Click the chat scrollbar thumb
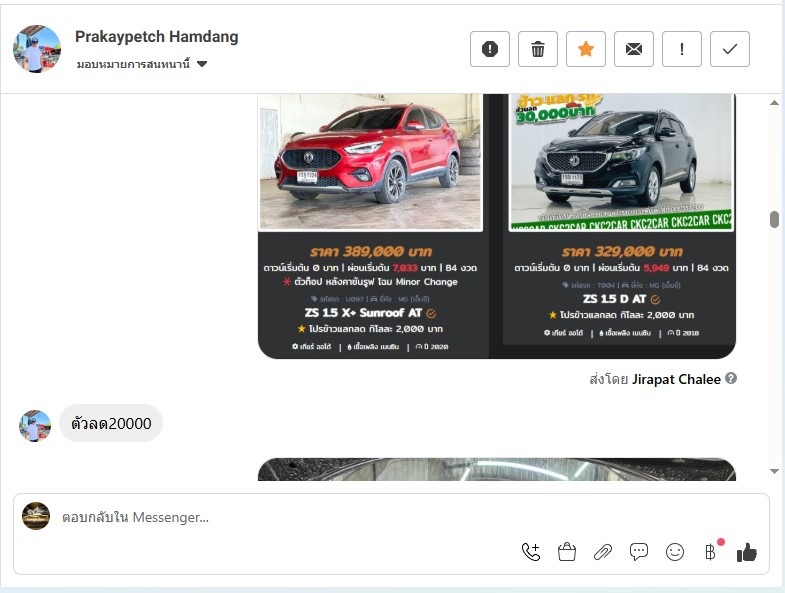 coord(774,219)
